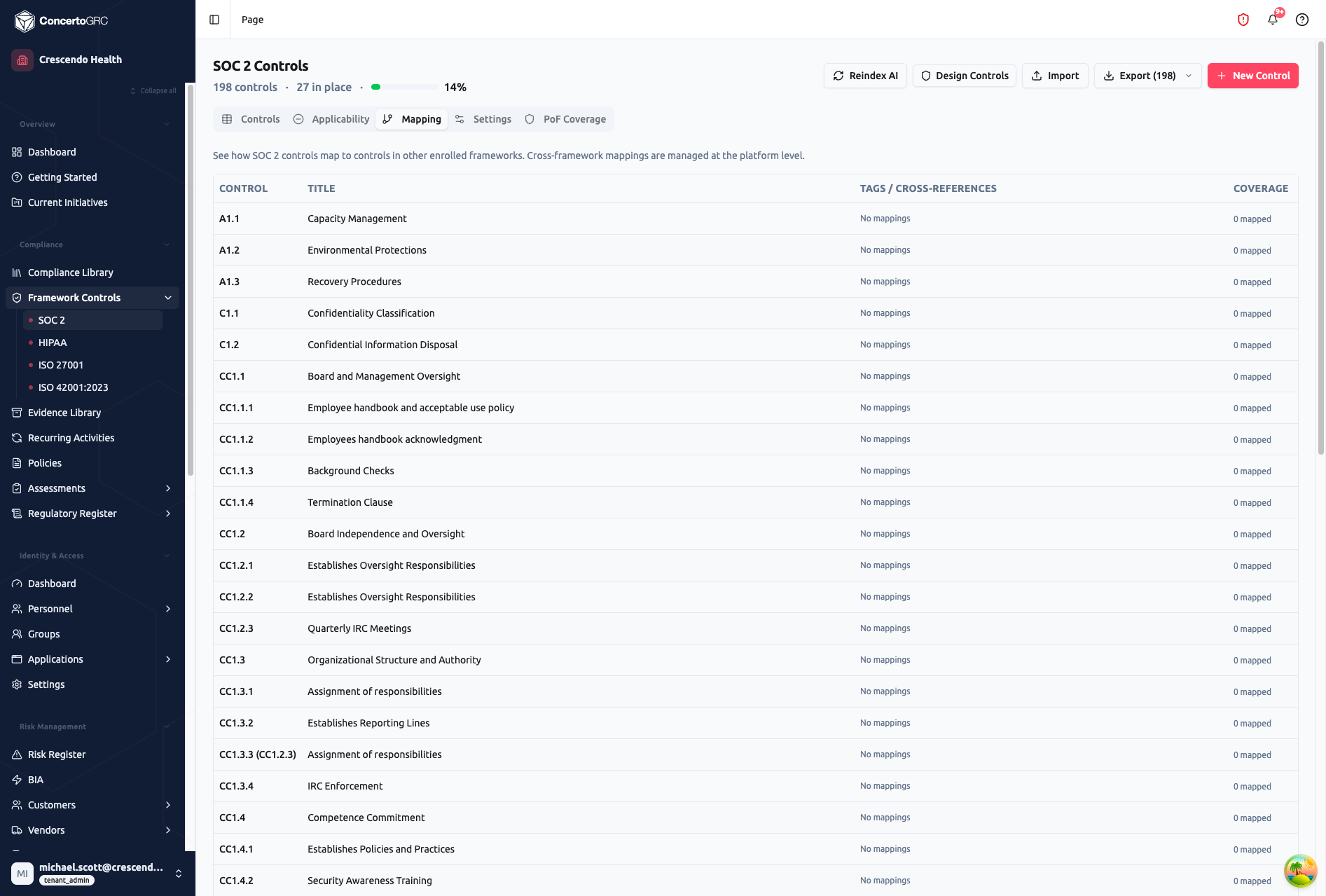Click the COVERAGE column header

click(x=1260, y=188)
